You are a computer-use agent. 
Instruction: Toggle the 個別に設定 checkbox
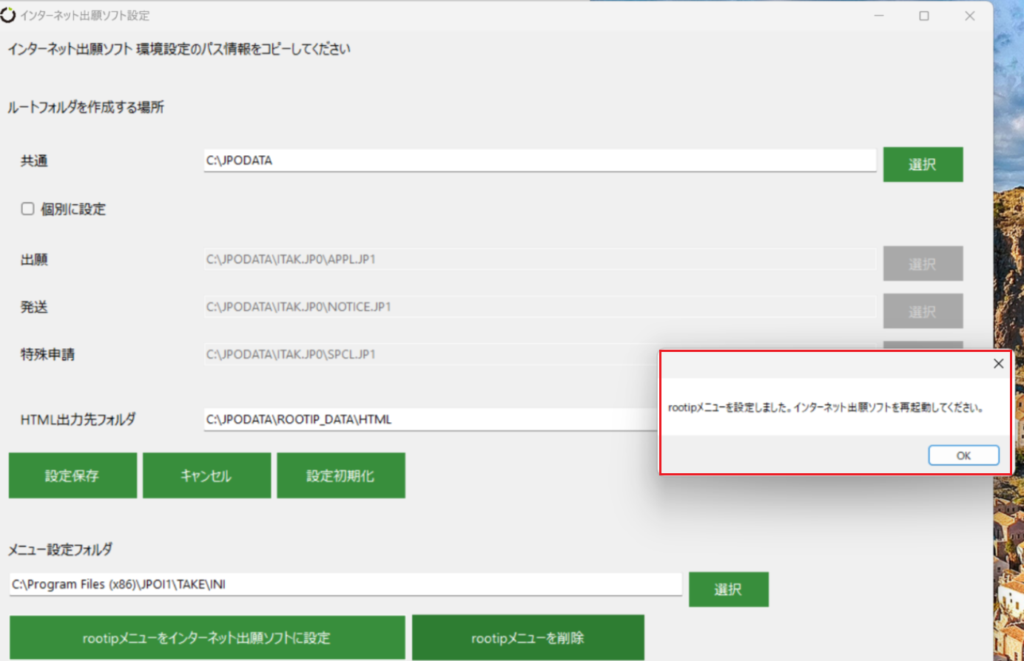(27, 209)
